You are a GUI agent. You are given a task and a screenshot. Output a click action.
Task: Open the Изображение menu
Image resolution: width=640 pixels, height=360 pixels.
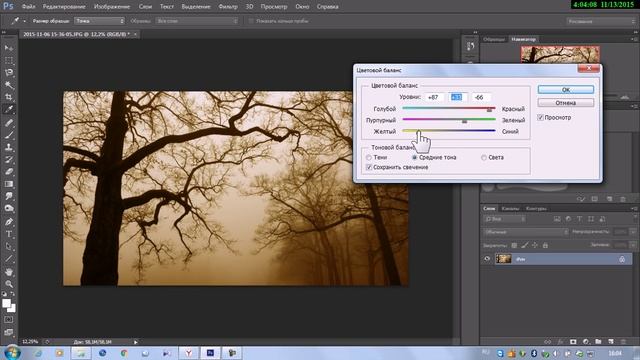[112, 7]
